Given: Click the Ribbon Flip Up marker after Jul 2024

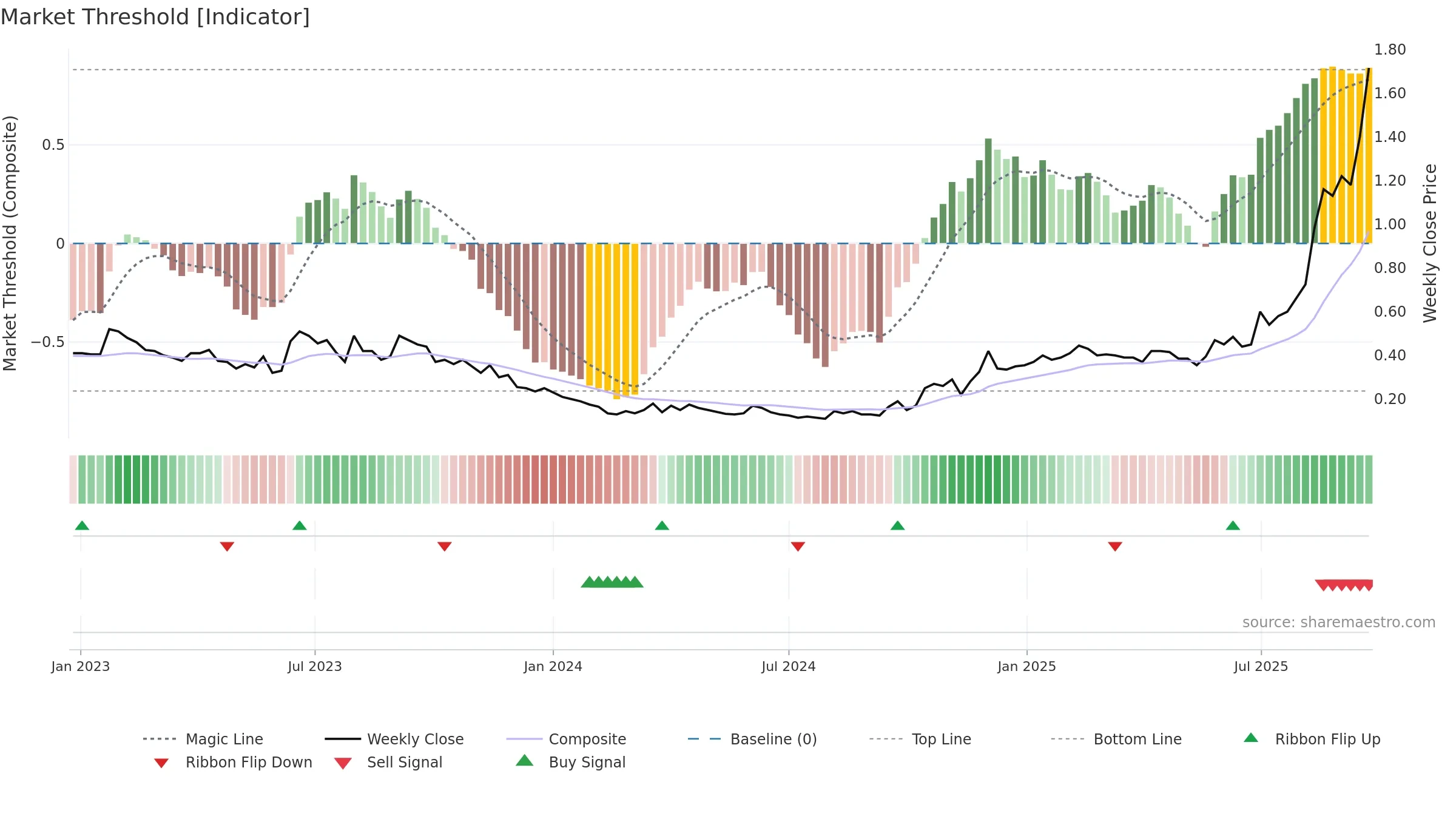Looking at the screenshot, I should click(x=897, y=525).
